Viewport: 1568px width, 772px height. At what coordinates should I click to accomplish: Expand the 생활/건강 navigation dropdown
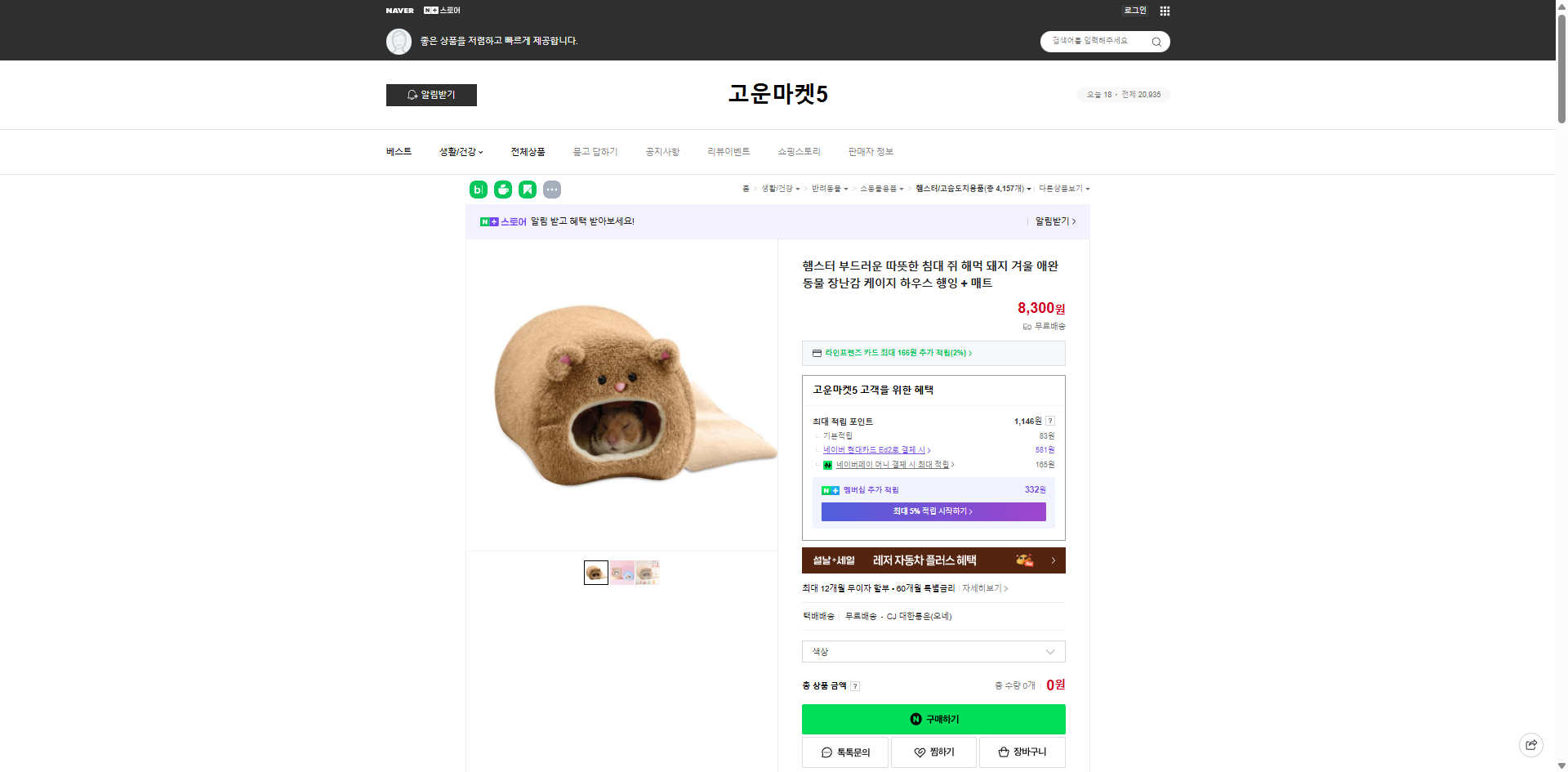click(x=460, y=152)
